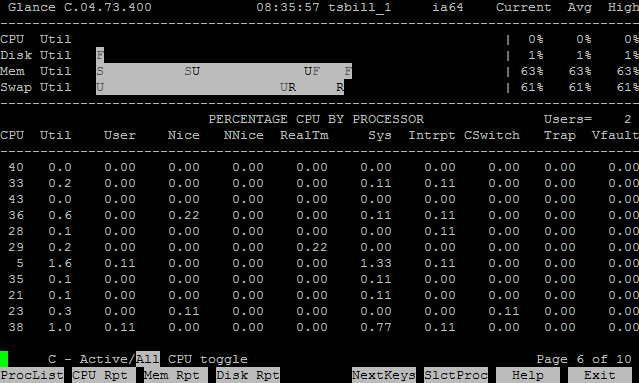This screenshot has width=639, height=383.
Task: Click the Swap Util usage bar
Action: click(220, 87)
